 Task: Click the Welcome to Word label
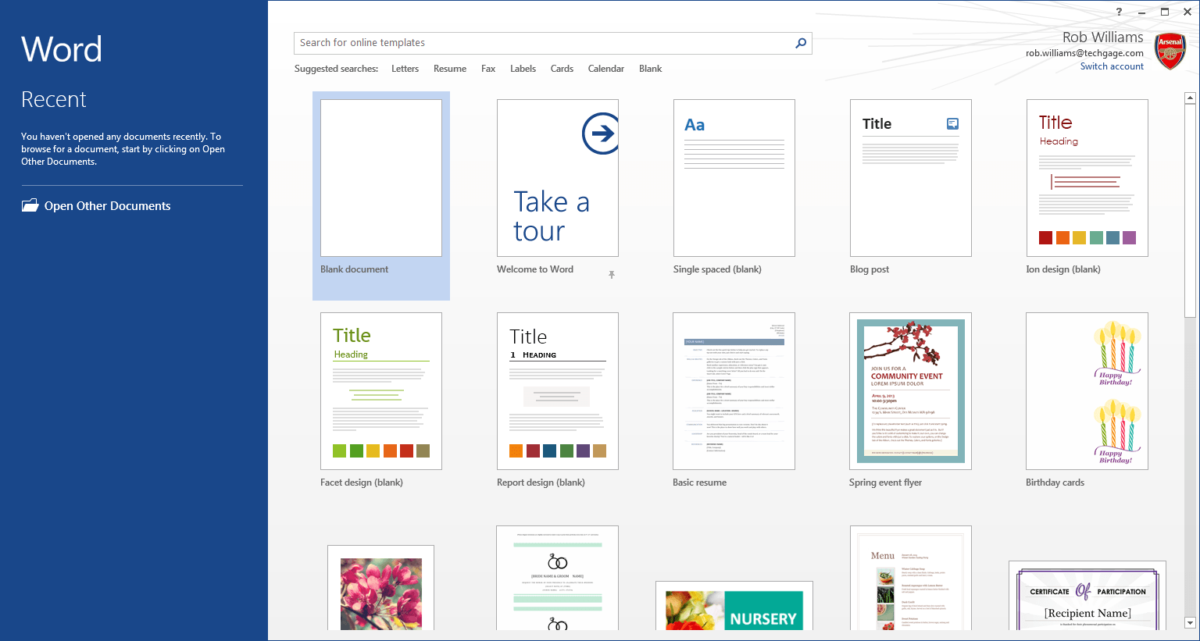(535, 269)
